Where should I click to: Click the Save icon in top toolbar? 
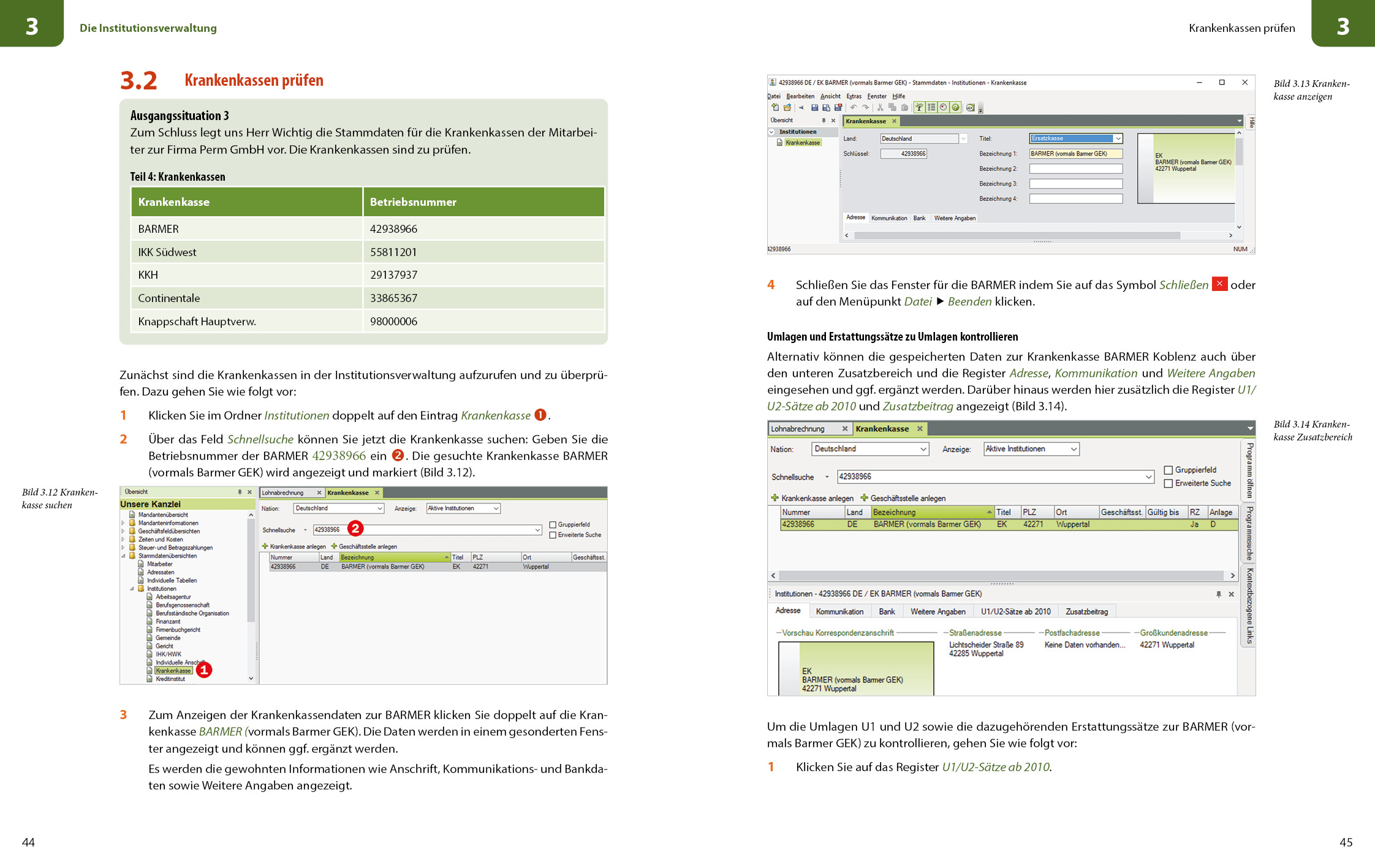pos(814,108)
